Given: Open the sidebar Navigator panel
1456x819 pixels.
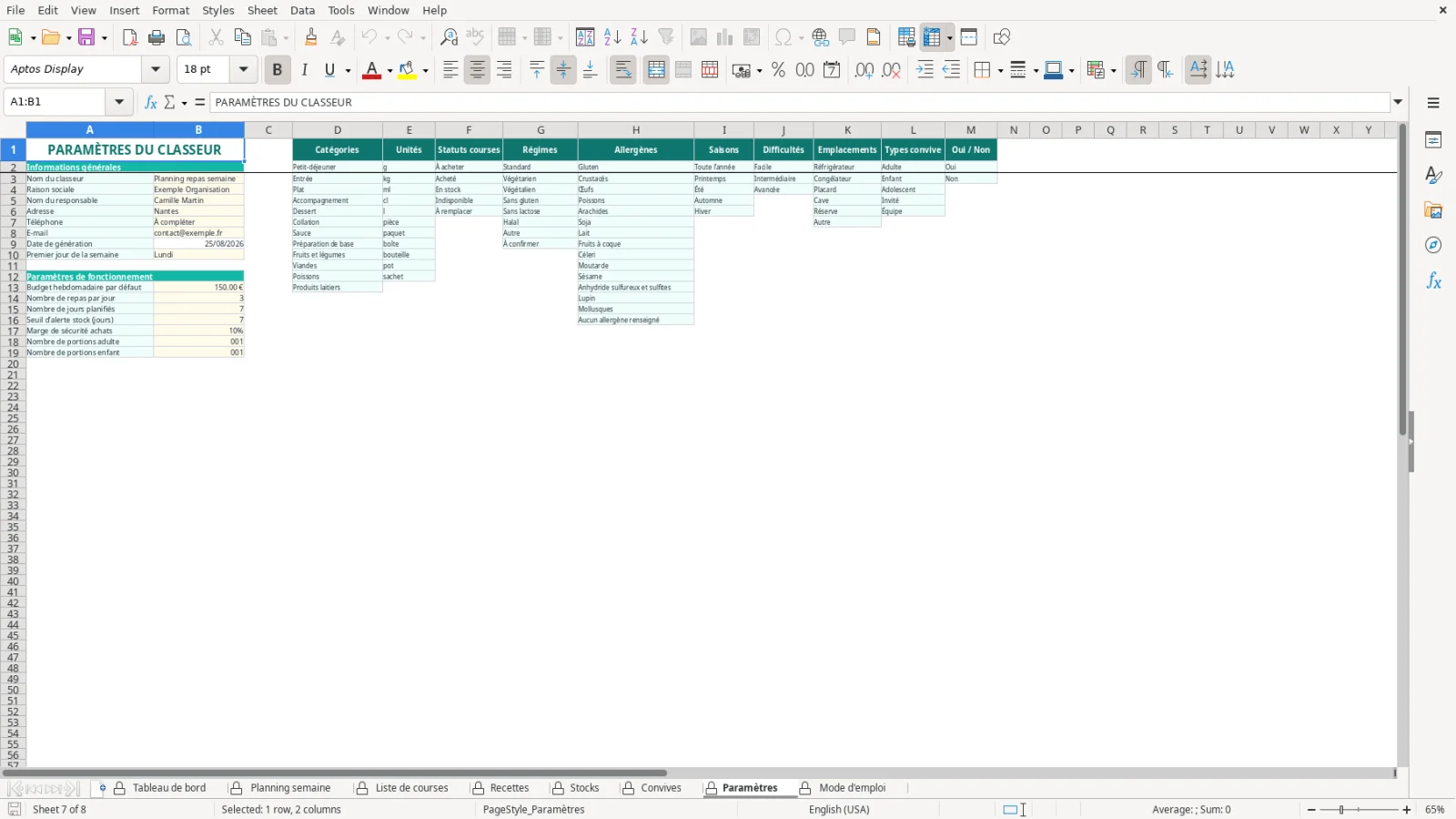Looking at the screenshot, I should (1433, 246).
